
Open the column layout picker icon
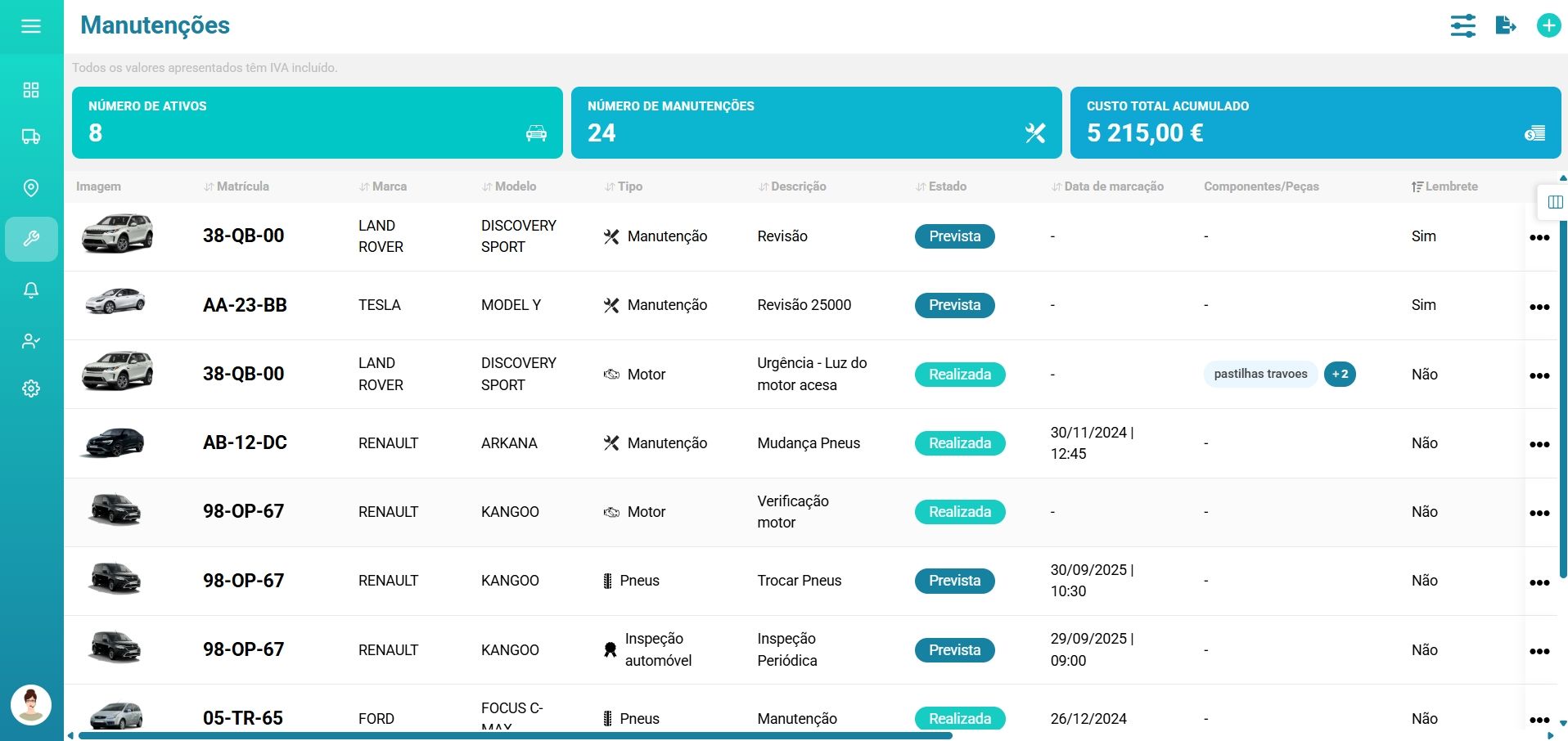1554,201
